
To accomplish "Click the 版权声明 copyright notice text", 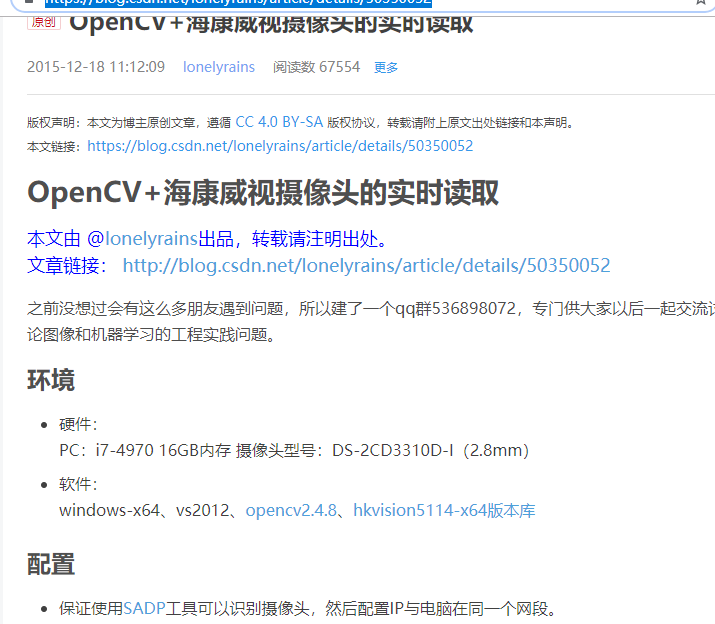I will point(301,123).
